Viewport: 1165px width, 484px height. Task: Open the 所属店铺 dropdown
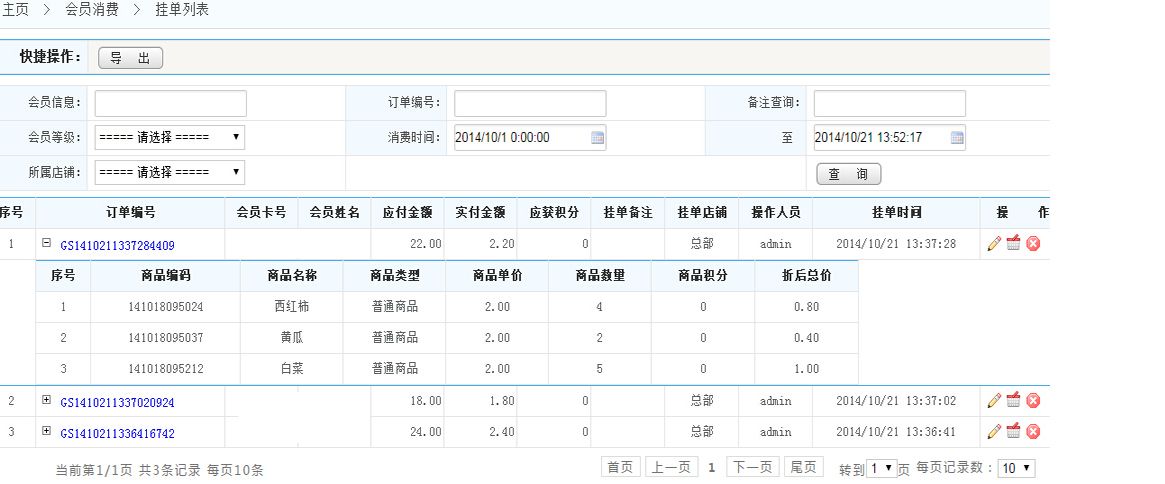169,172
